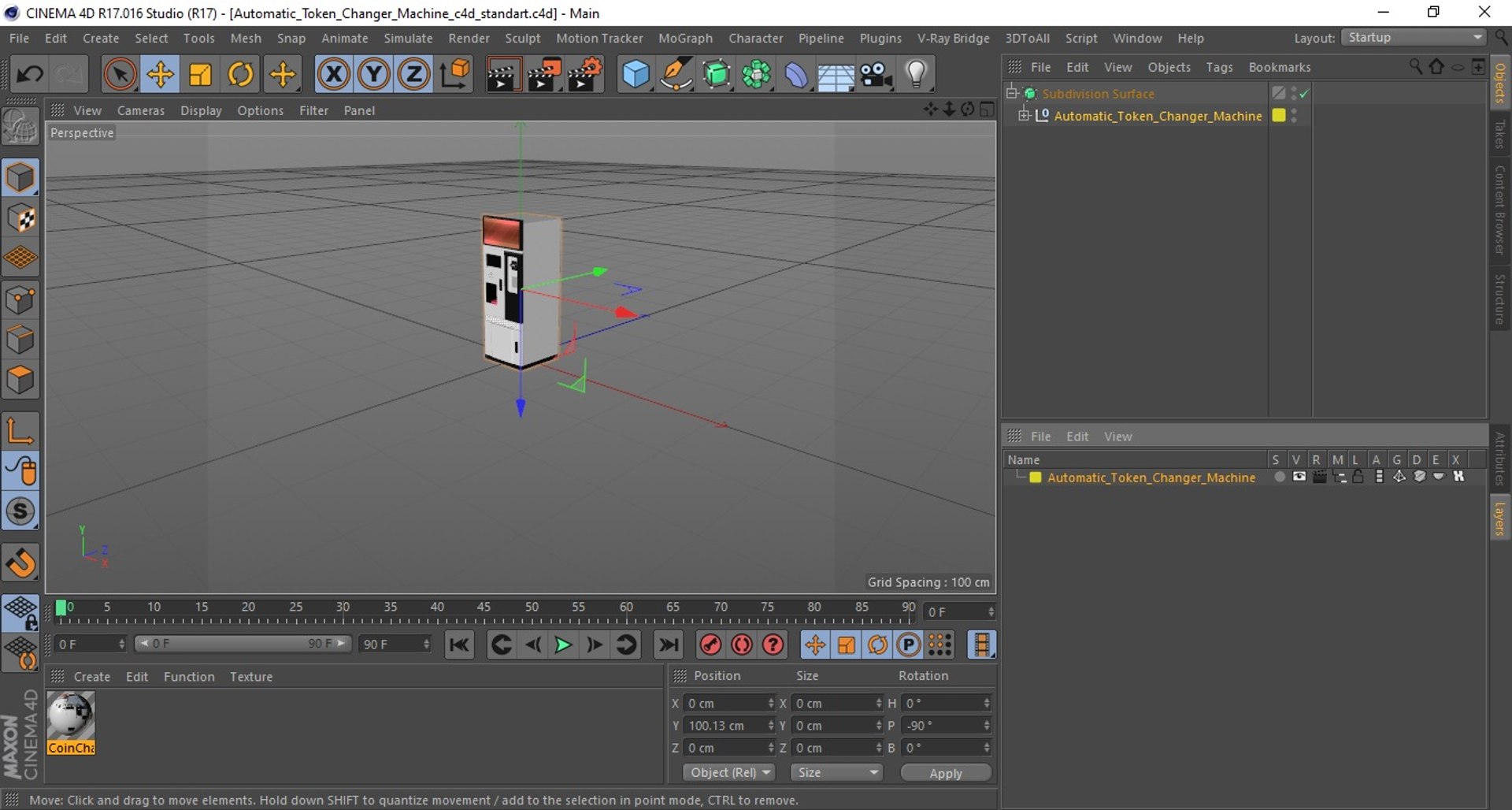Activate the Move tool in top toolbar
The width and height of the screenshot is (1512, 810).
[x=160, y=75]
